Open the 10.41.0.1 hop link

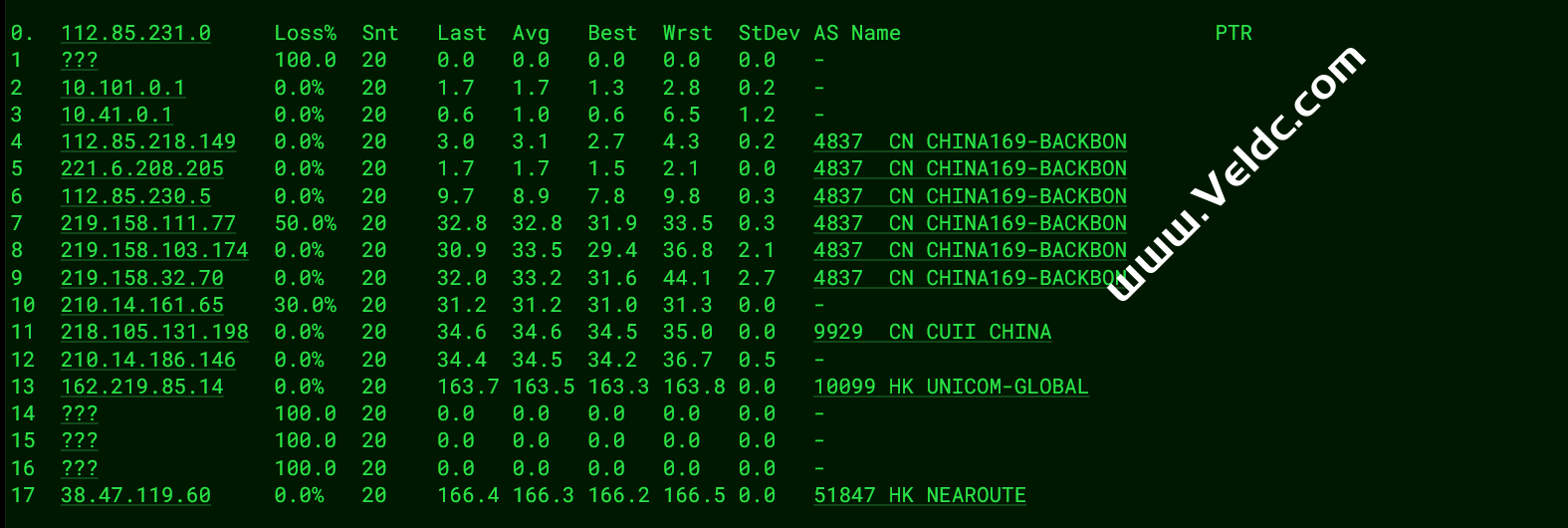[116, 115]
